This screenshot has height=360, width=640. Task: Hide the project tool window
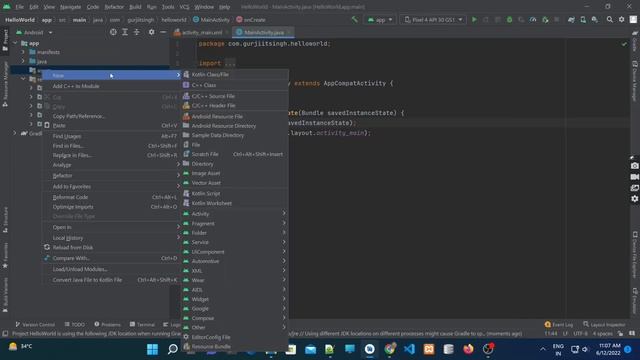click(163, 32)
